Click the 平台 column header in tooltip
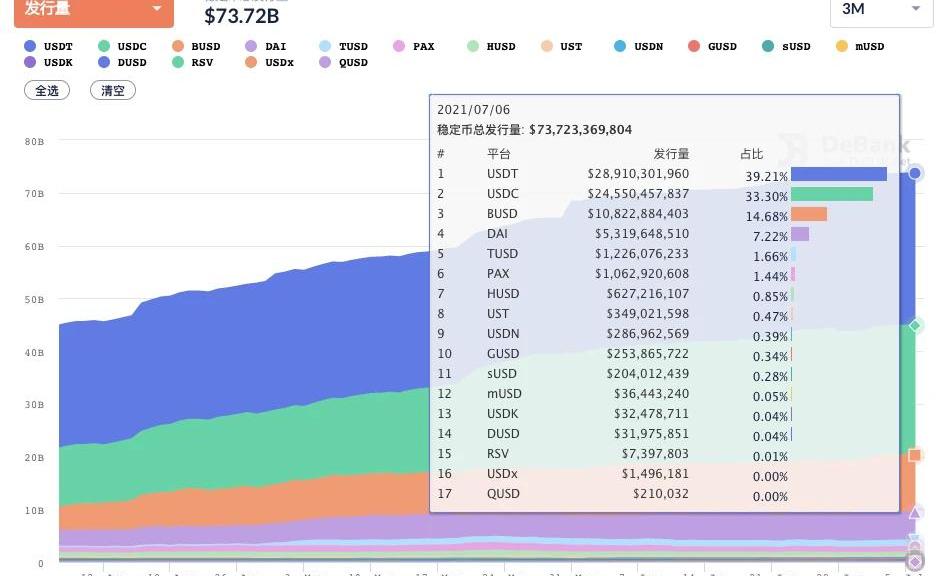 [499, 154]
